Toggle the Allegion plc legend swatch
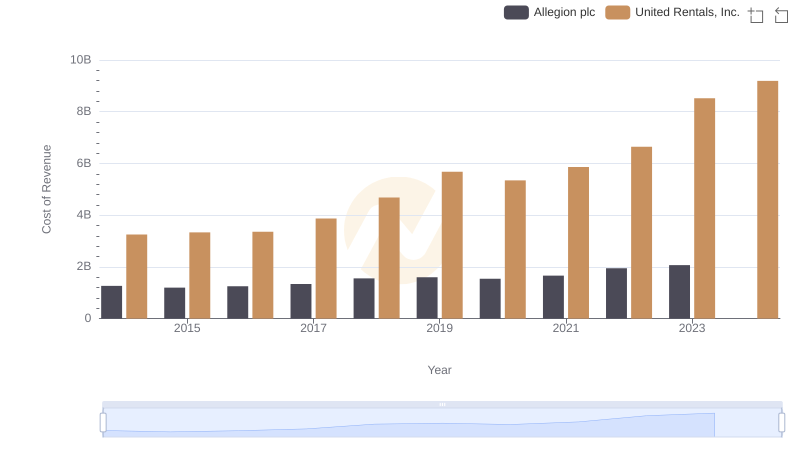800x461 pixels. tap(516, 12)
